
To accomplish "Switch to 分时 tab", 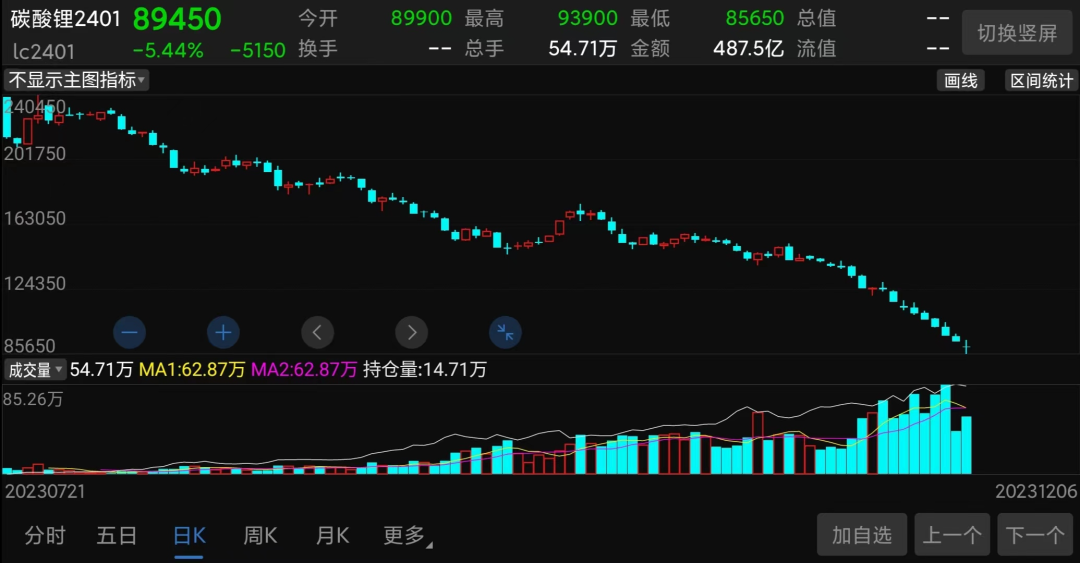I will 45,535.
